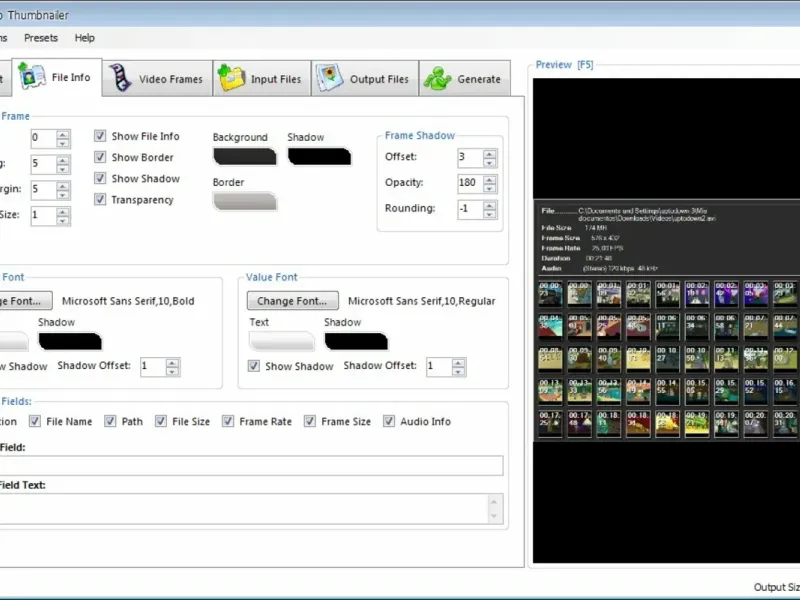The width and height of the screenshot is (800, 600).
Task: Click the Preview [FS] label
Action: point(564,65)
